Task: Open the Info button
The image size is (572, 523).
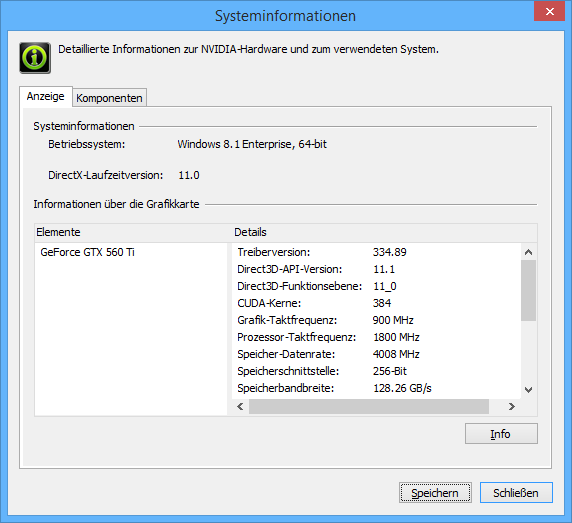Action: [x=501, y=434]
